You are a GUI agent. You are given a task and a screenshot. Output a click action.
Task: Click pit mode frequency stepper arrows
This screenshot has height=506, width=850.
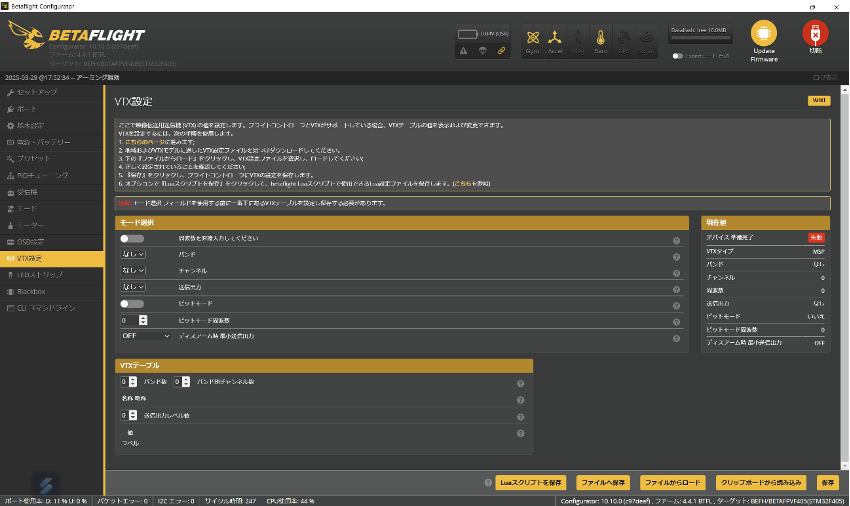point(143,321)
